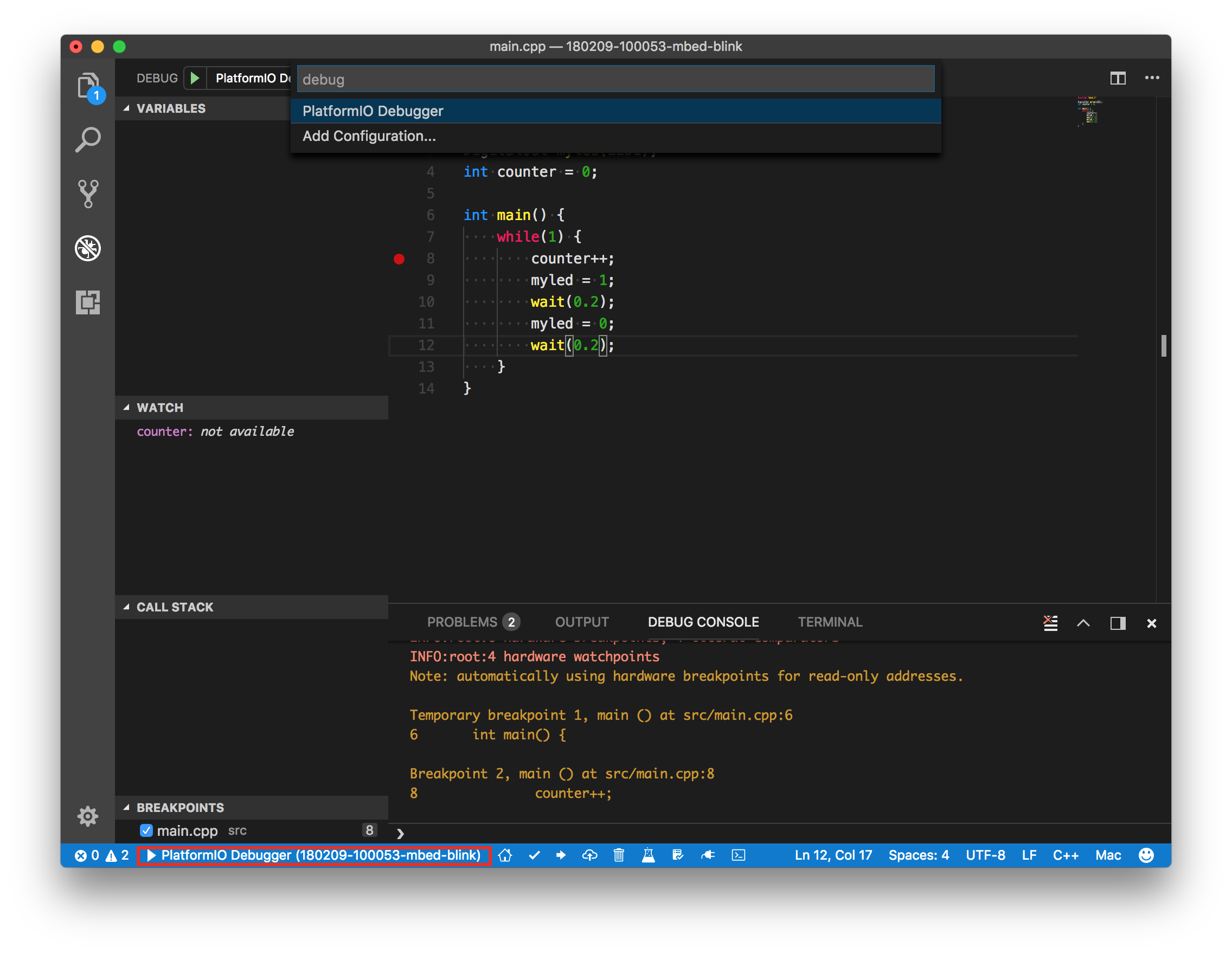Collapse the CALL STACK section
The height and width of the screenshot is (954, 1232).
[127, 607]
